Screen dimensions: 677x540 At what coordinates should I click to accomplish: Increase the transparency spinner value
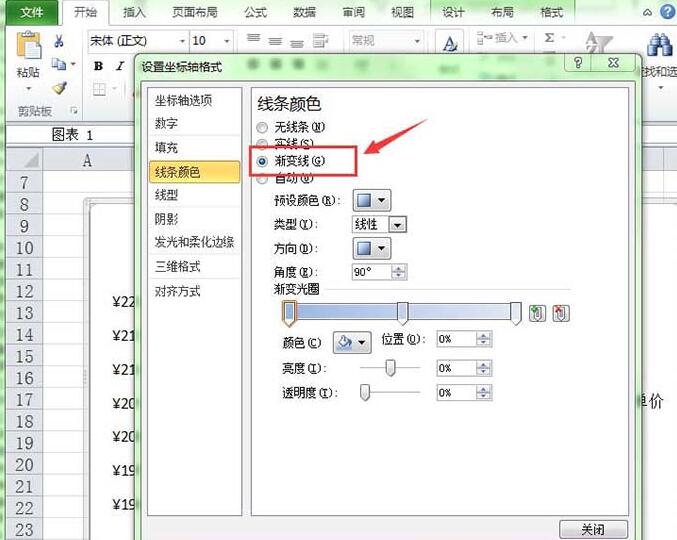click(484, 389)
